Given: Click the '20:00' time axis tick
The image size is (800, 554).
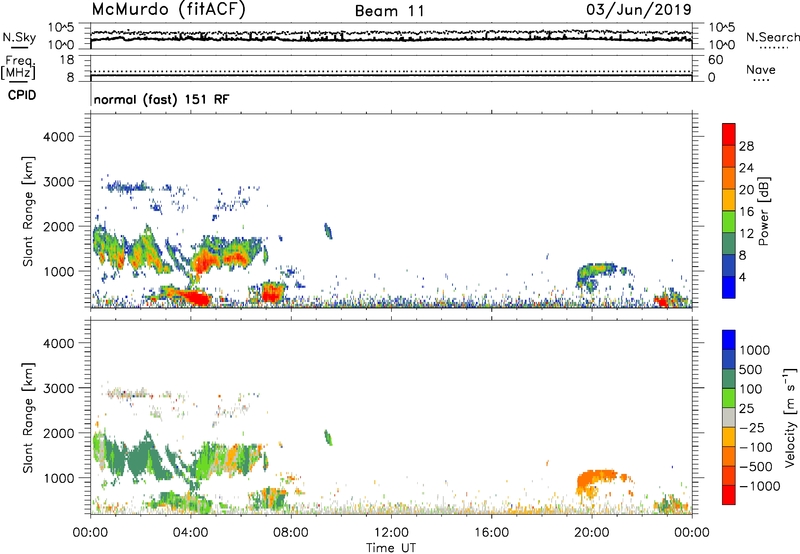Looking at the screenshot, I should [591, 533].
